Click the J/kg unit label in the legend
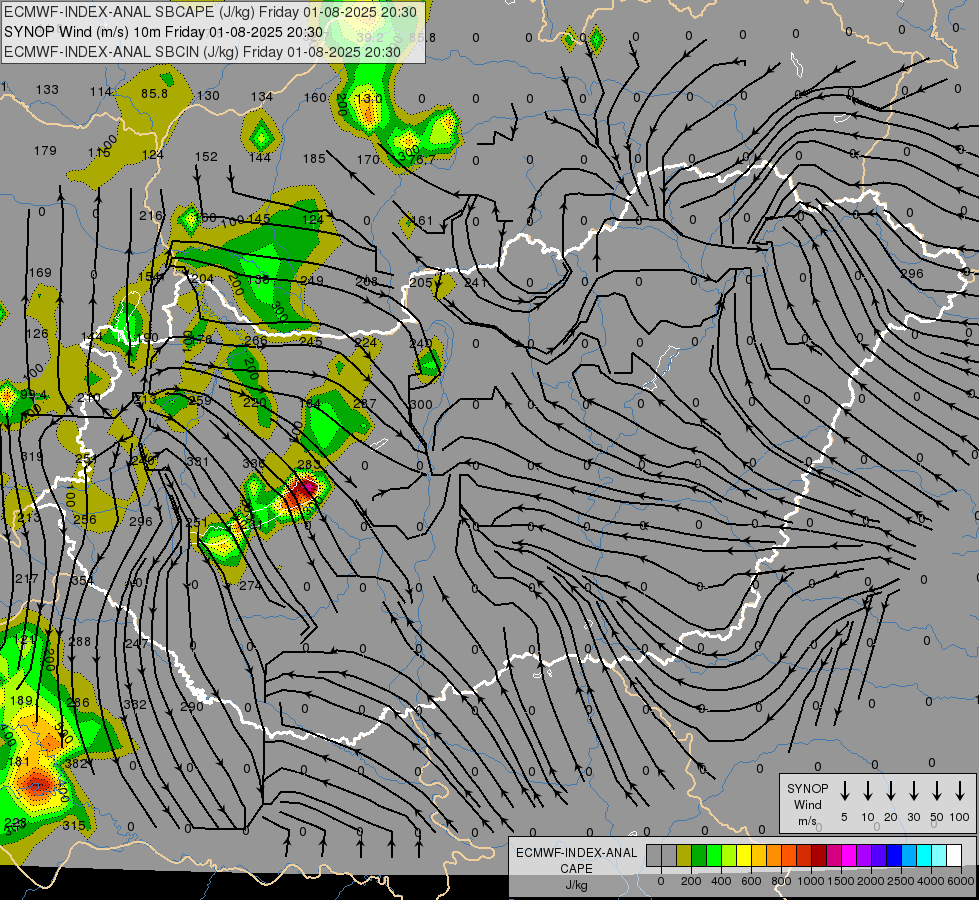Viewport: 979px width, 900px height. click(x=576, y=885)
